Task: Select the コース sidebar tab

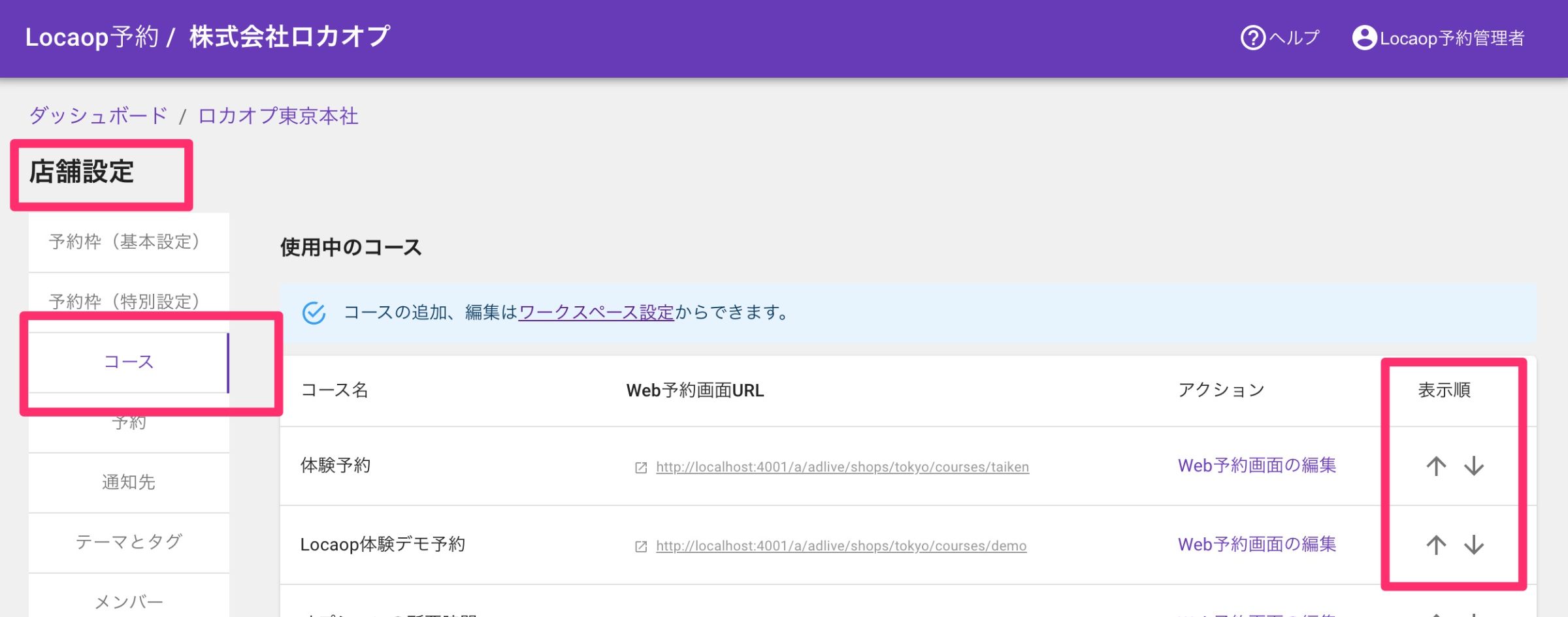Action: (x=129, y=362)
